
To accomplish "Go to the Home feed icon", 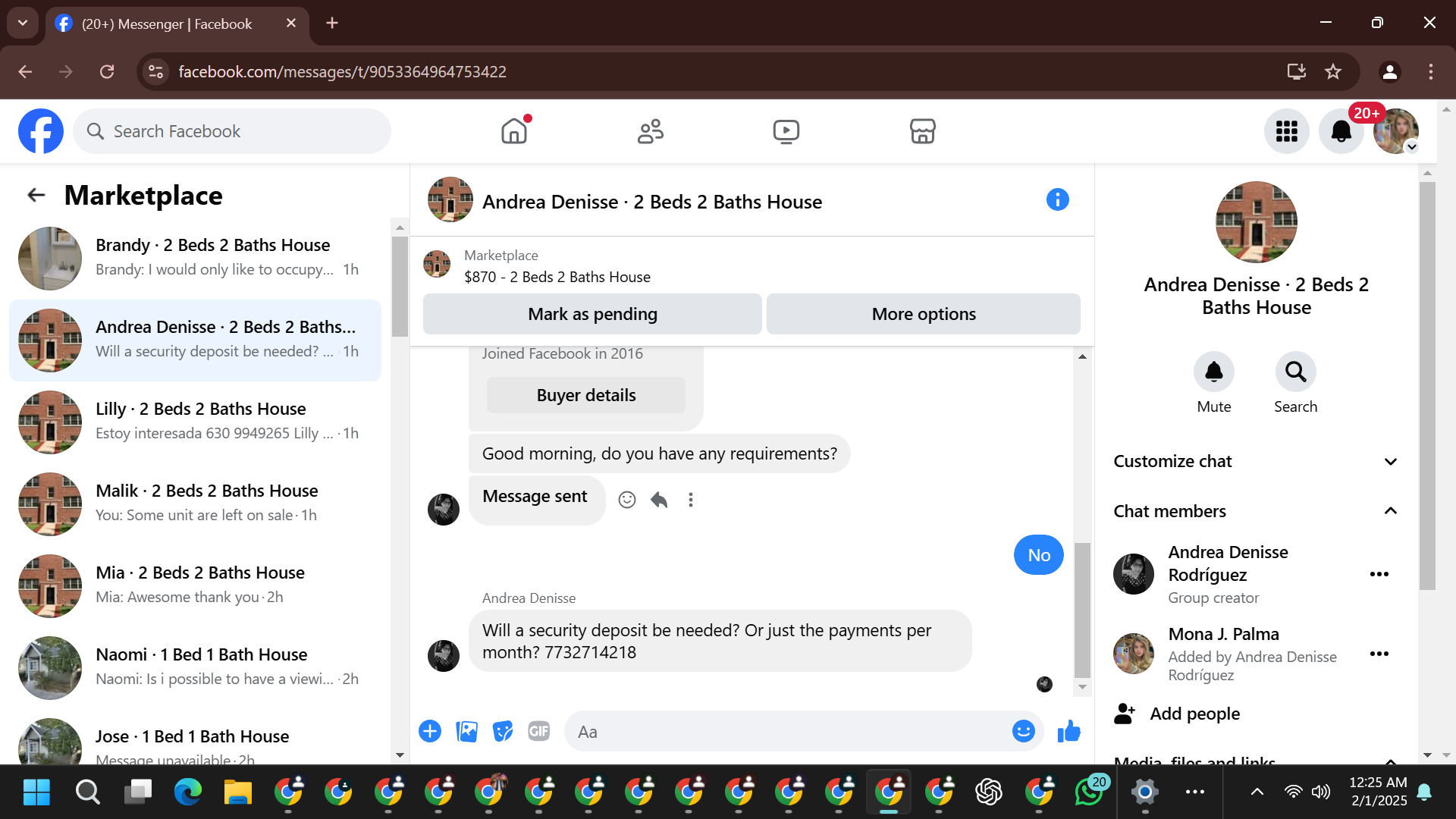I will pos(514,131).
